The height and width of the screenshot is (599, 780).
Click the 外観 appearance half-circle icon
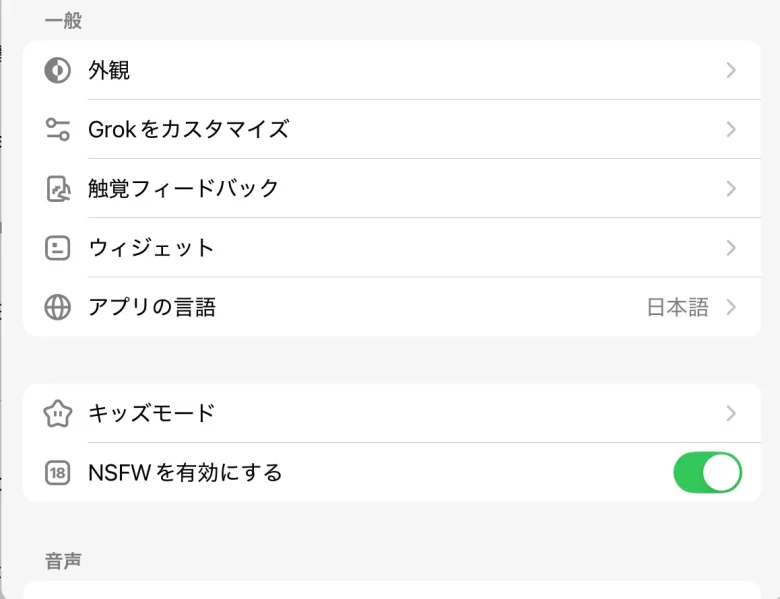[x=58, y=70]
